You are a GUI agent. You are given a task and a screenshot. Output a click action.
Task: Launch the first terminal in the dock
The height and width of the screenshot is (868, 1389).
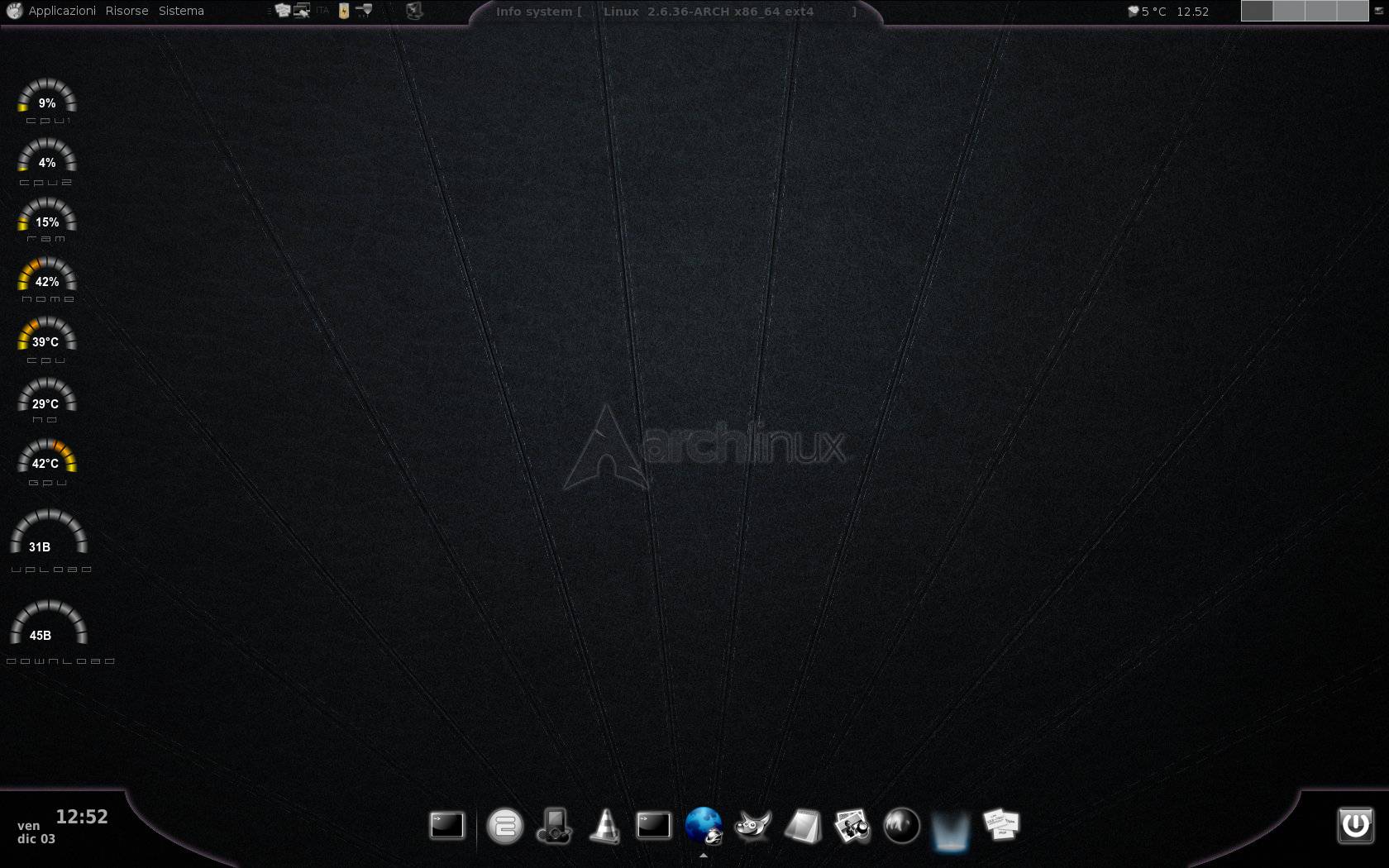pyautogui.click(x=446, y=825)
